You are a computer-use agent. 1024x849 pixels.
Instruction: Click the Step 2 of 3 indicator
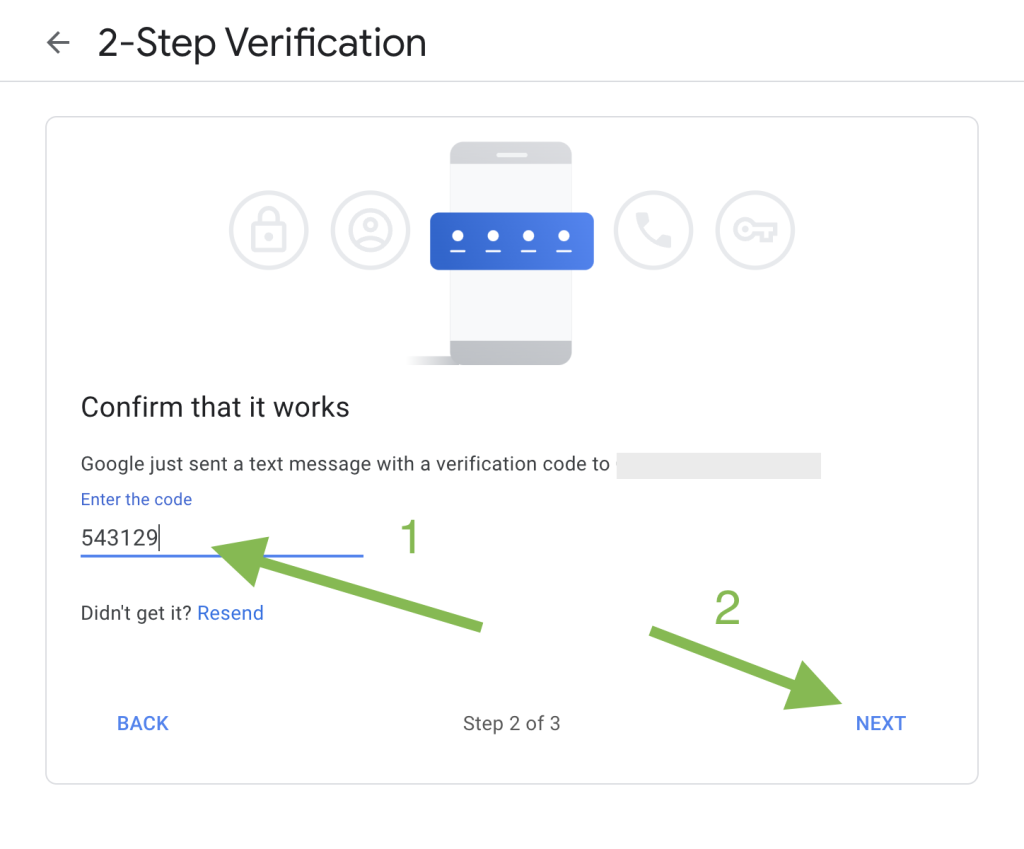tap(511, 723)
